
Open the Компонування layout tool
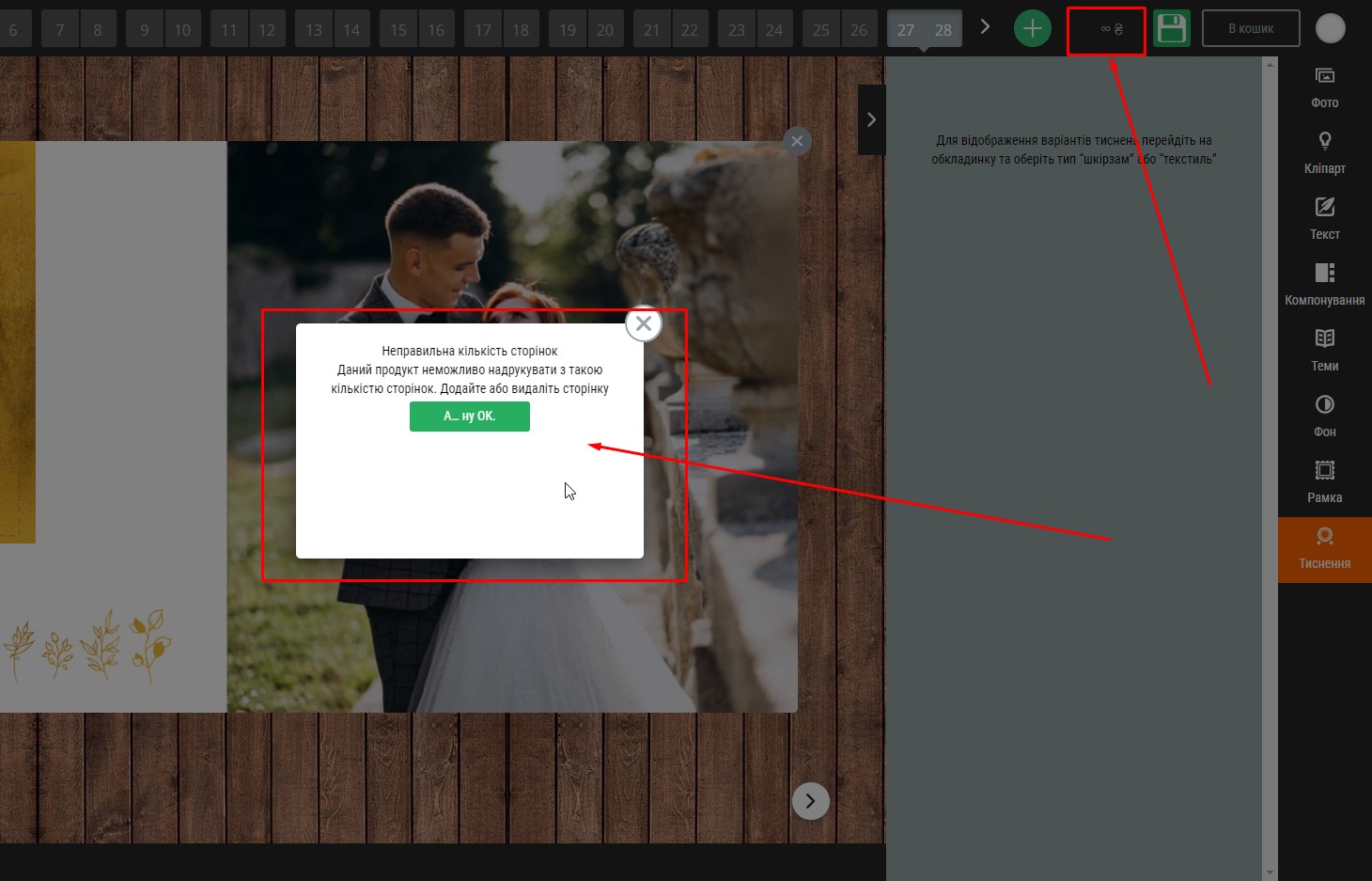coord(1324,283)
